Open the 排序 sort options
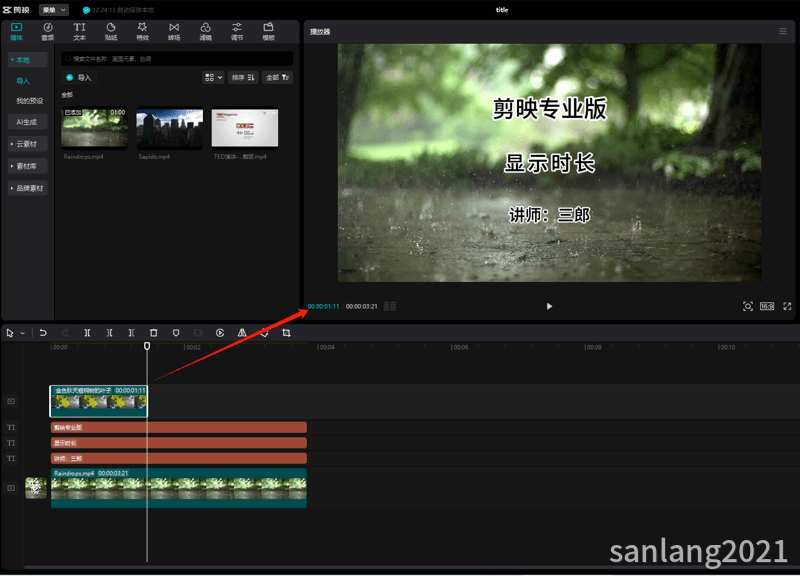800x576 pixels. [243, 78]
